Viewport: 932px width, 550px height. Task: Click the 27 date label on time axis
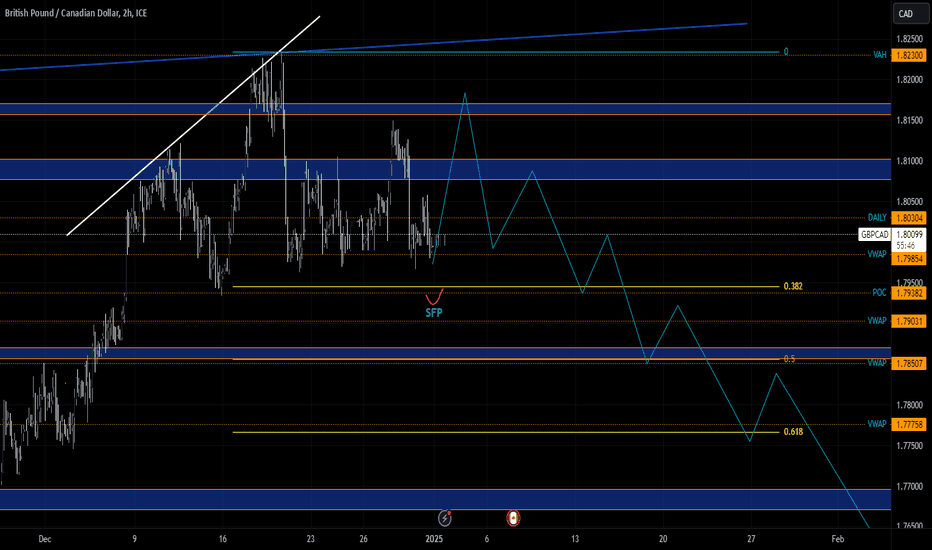pyautogui.click(x=751, y=539)
